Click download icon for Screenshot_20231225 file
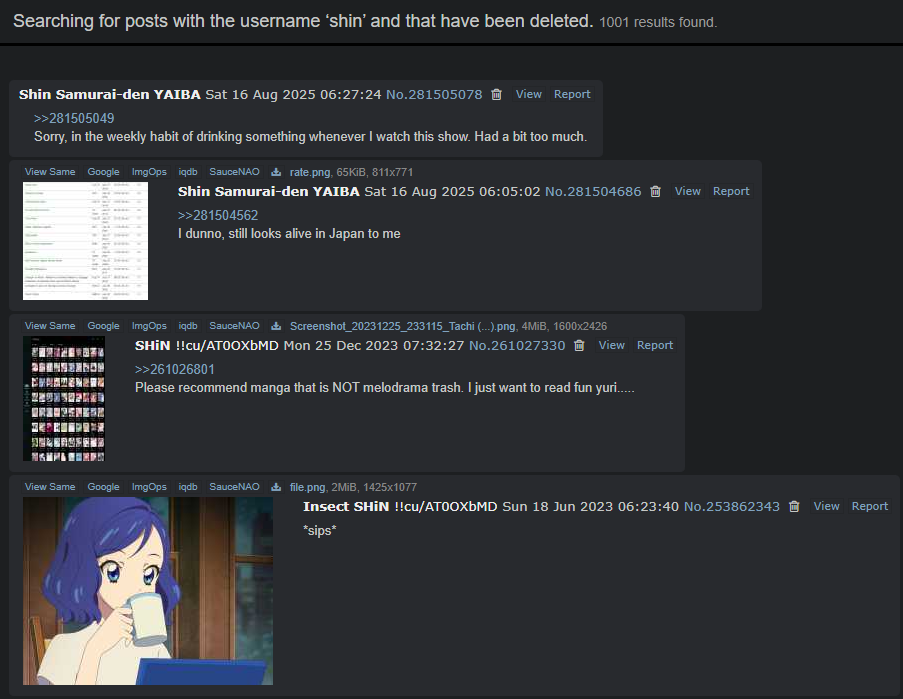This screenshot has width=903, height=699. click(x=276, y=326)
